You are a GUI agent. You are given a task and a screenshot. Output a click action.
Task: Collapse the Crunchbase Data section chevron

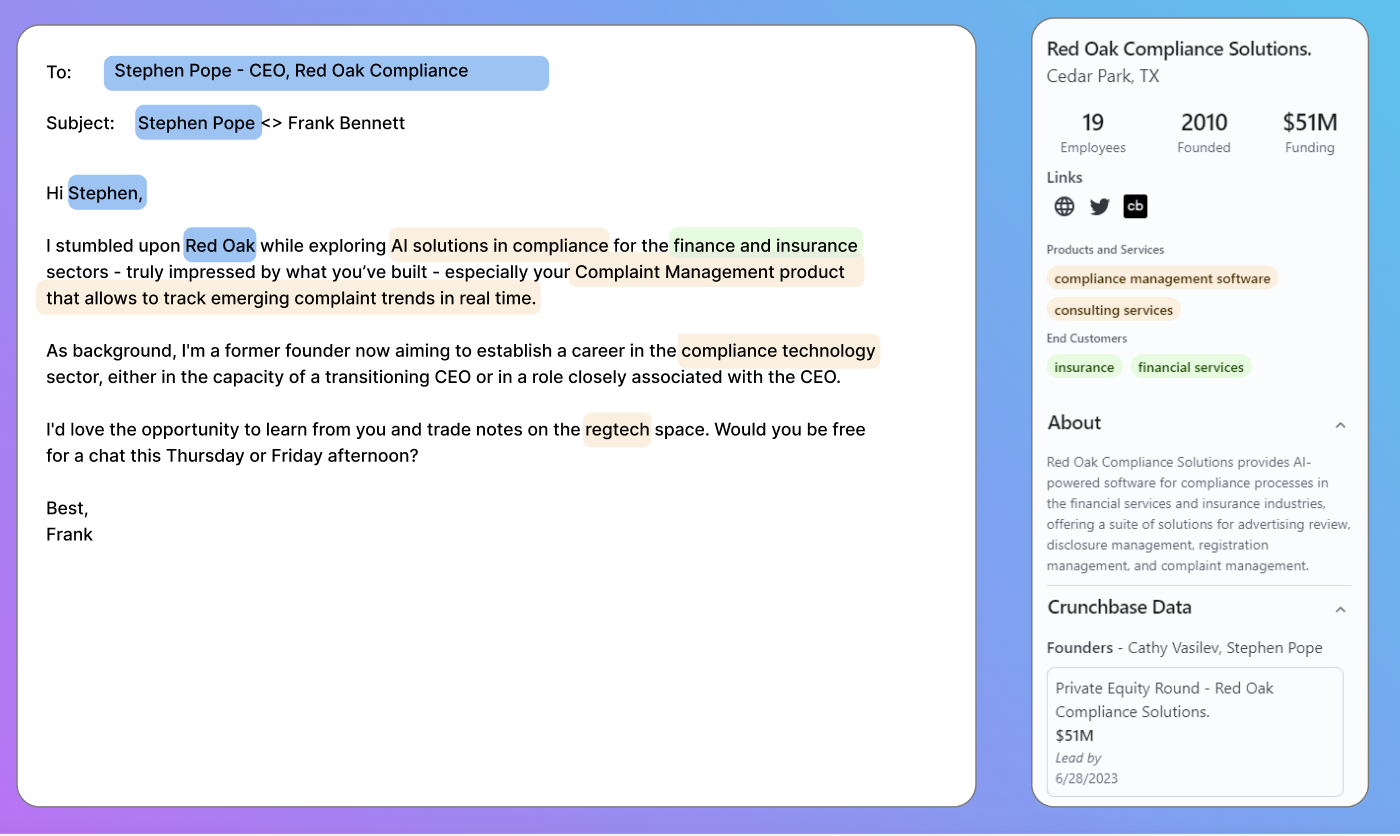[x=1340, y=609]
